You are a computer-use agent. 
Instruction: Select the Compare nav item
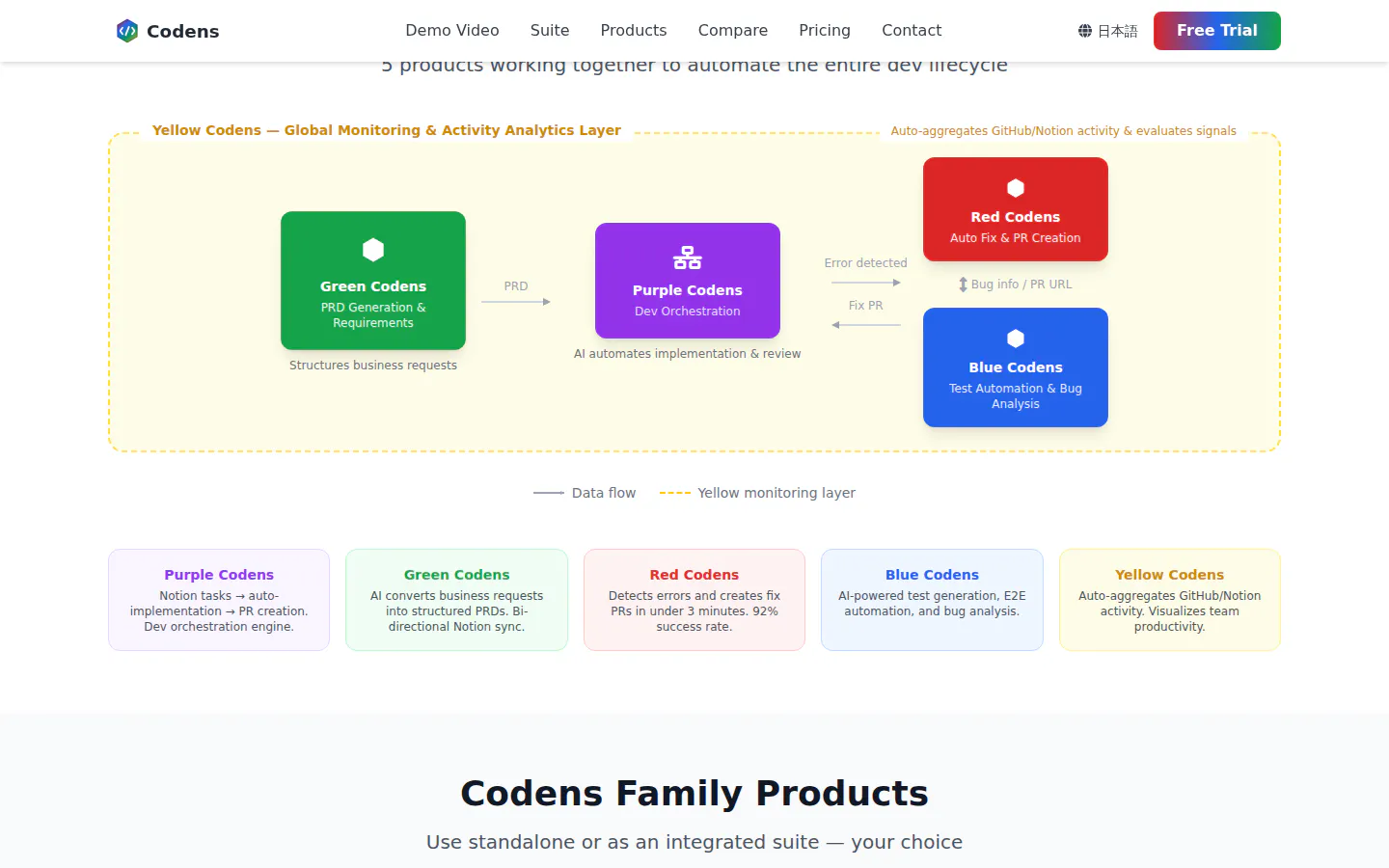[733, 31]
